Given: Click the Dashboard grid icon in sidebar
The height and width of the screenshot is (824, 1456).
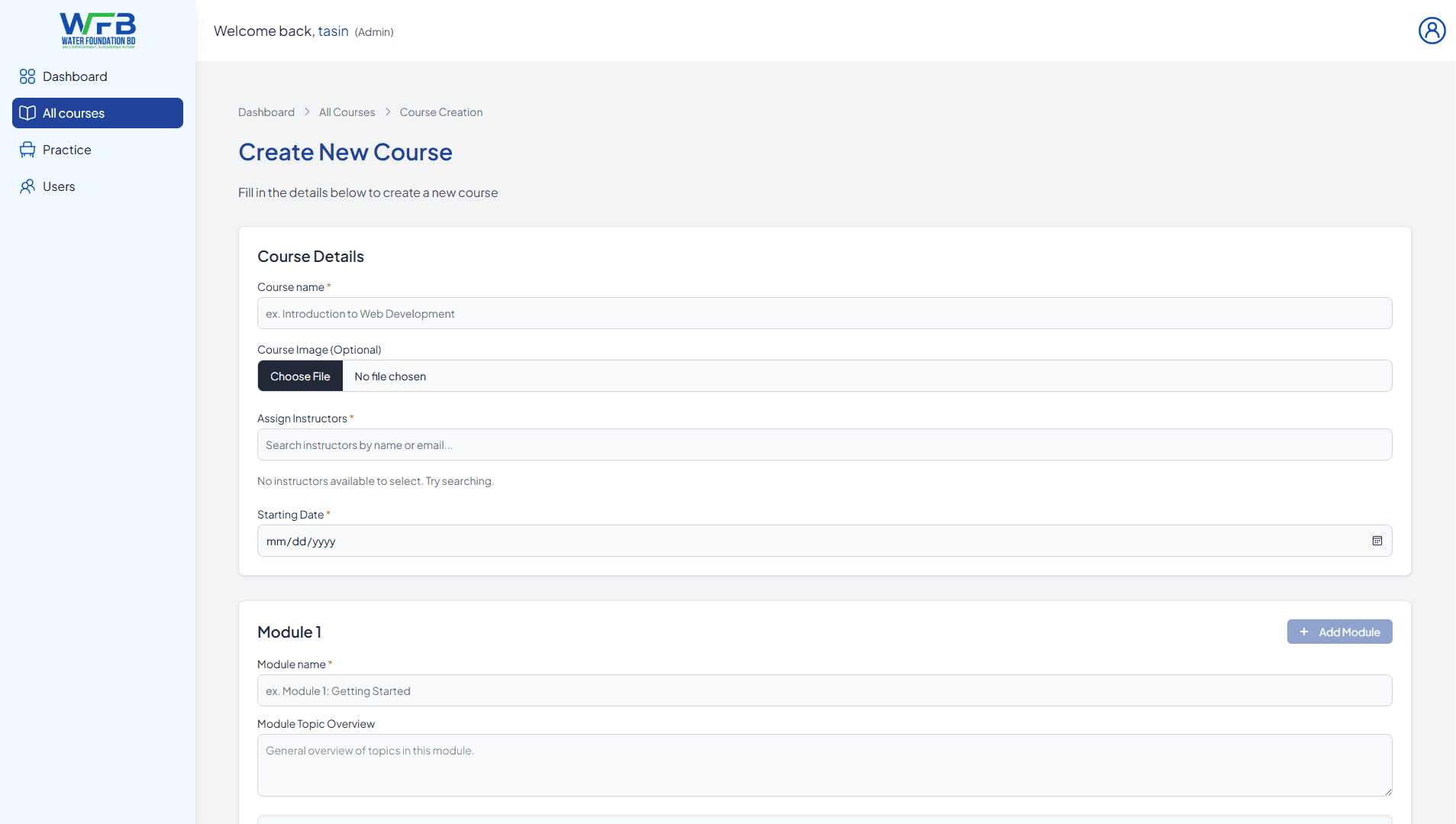Looking at the screenshot, I should pyautogui.click(x=27, y=76).
